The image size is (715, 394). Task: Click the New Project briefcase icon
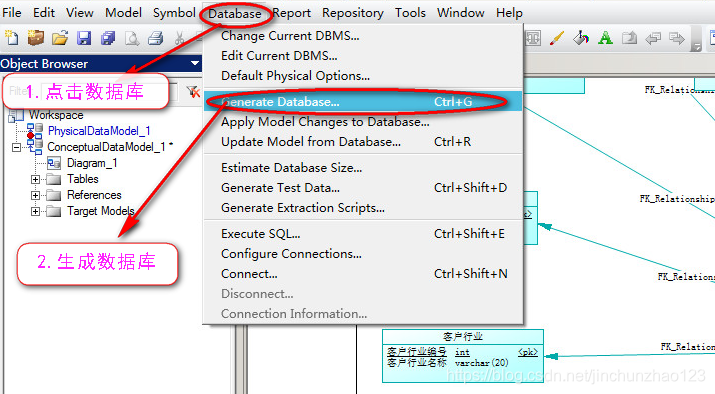(36, 38)
